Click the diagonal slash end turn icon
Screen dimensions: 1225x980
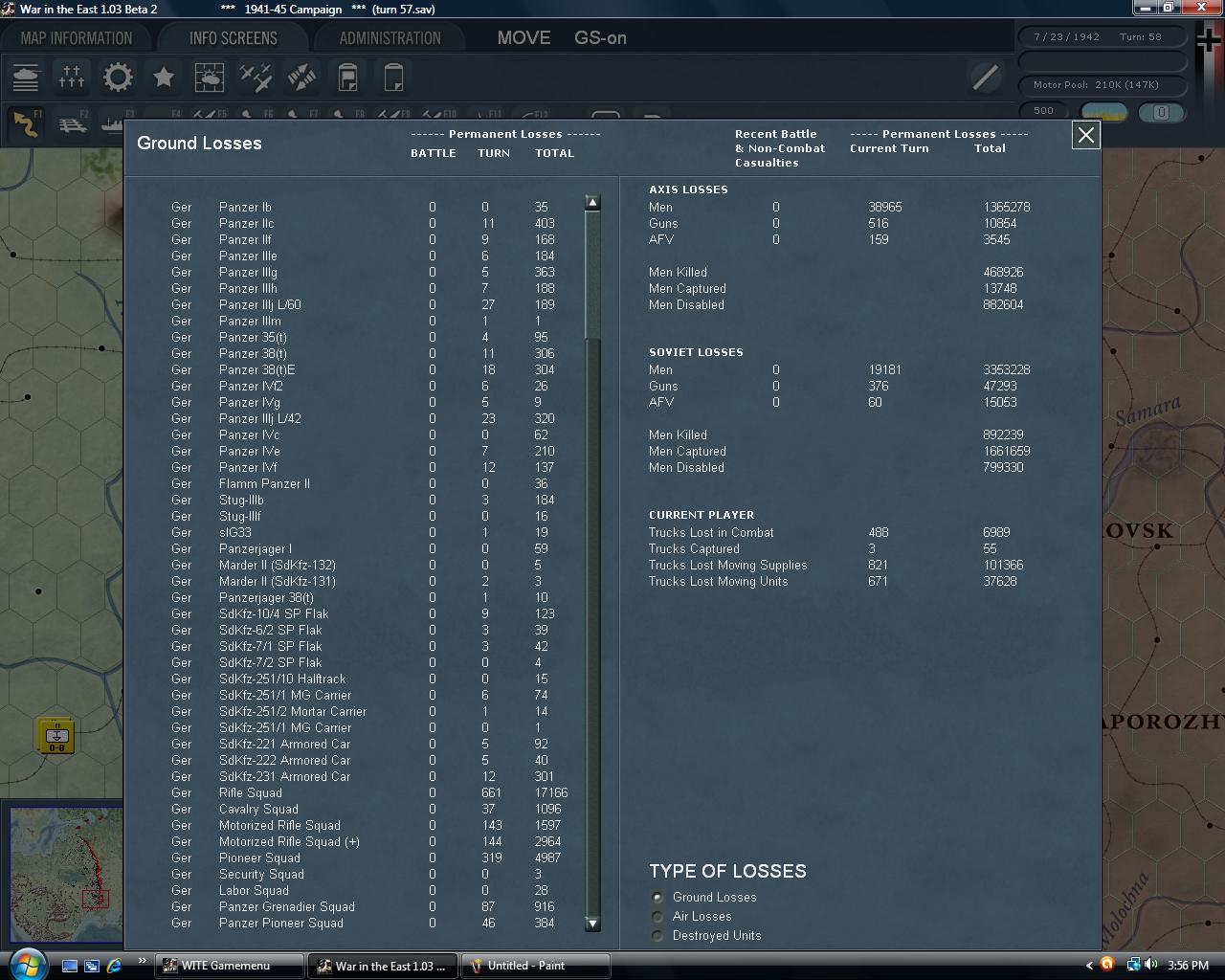click(985, 77)
